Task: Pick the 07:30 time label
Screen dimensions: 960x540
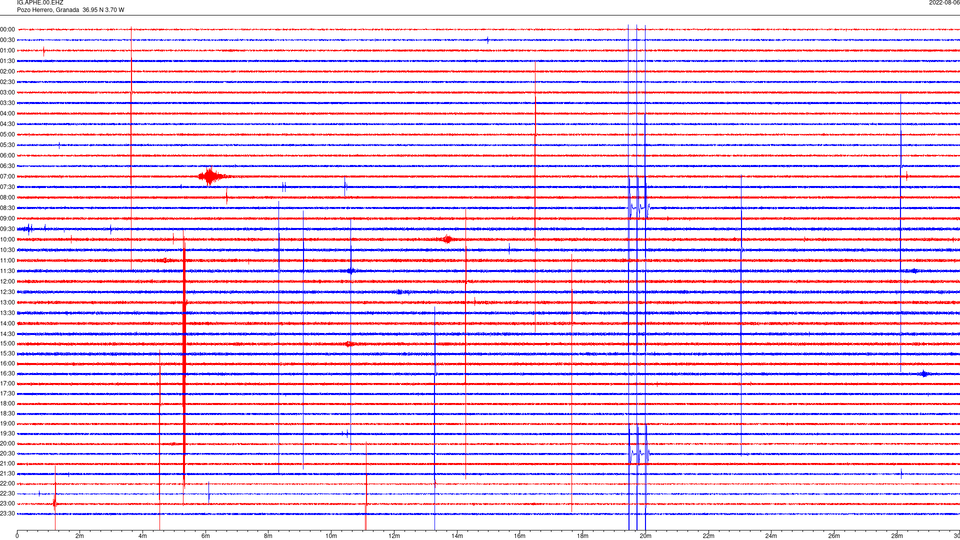Action: 7,187
